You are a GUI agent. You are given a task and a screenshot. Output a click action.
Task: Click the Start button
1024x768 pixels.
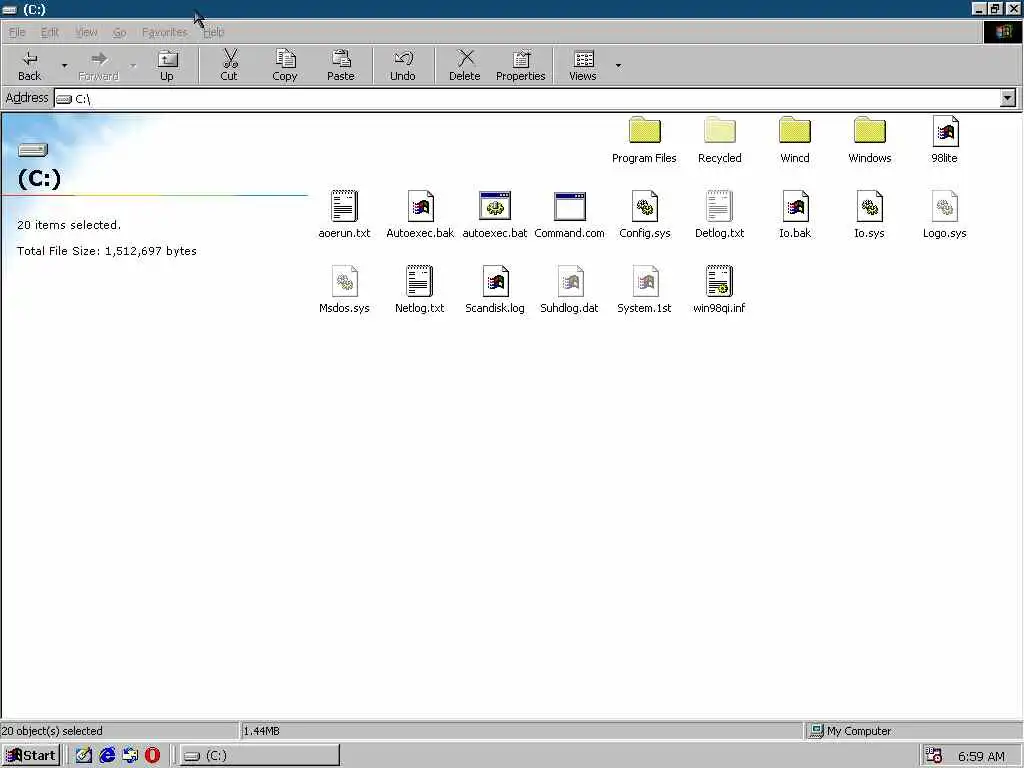(31, 756)
